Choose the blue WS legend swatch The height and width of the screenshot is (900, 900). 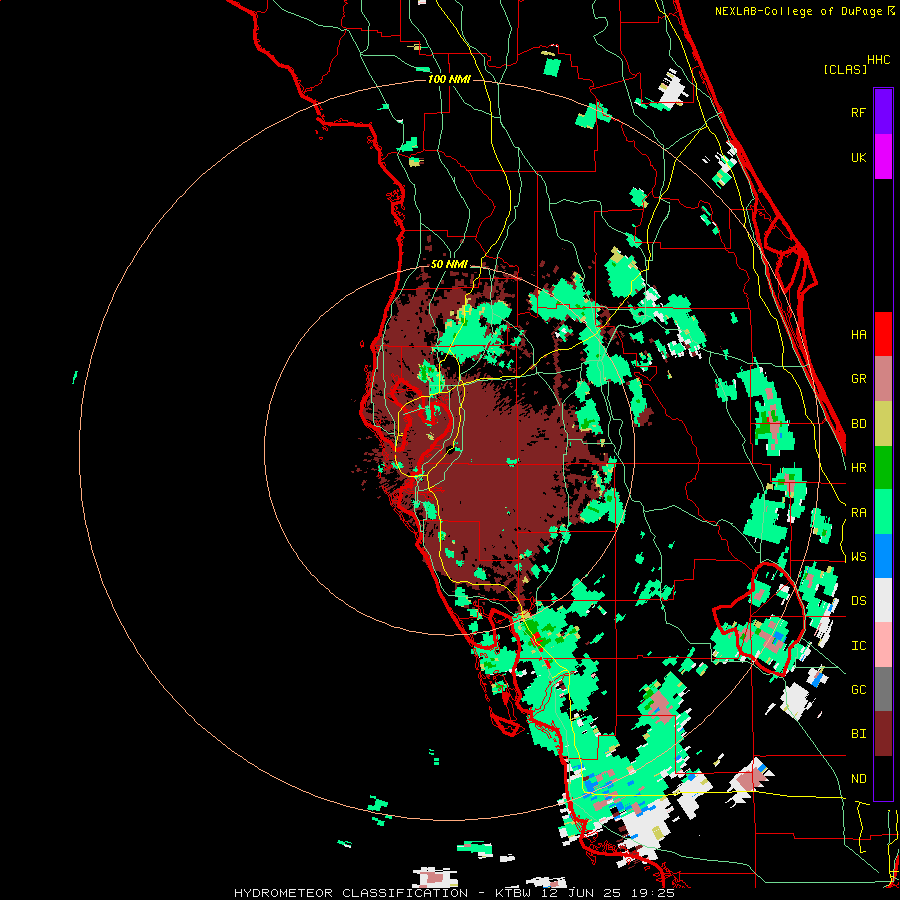883,556
